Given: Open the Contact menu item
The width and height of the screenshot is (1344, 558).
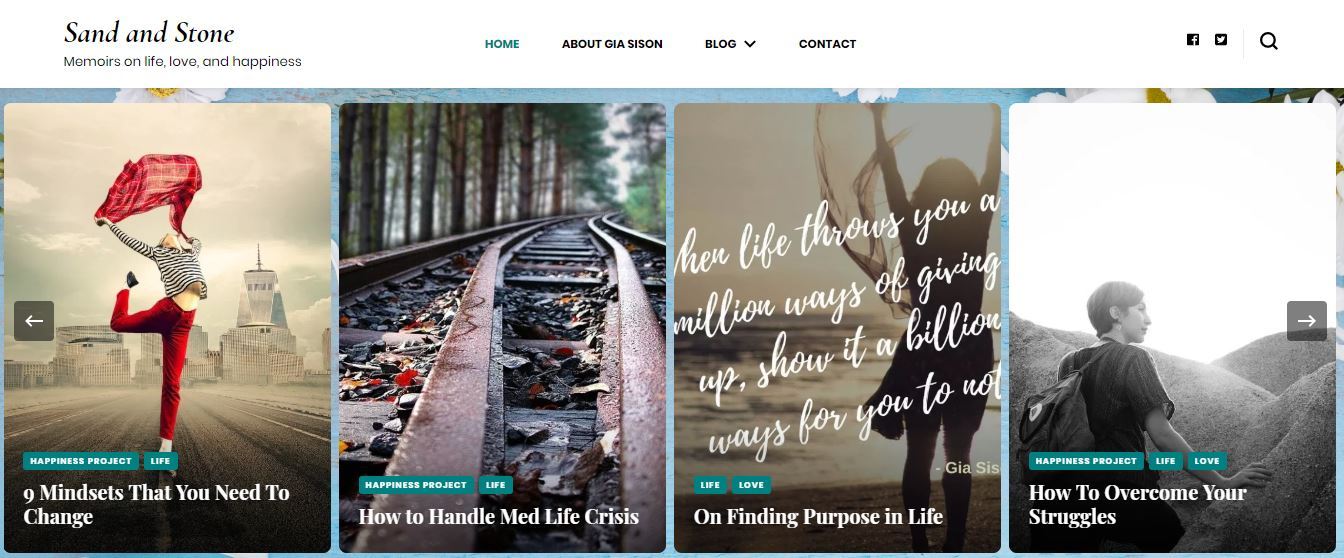Looking at the screenshot, I should tap(827, 44).
